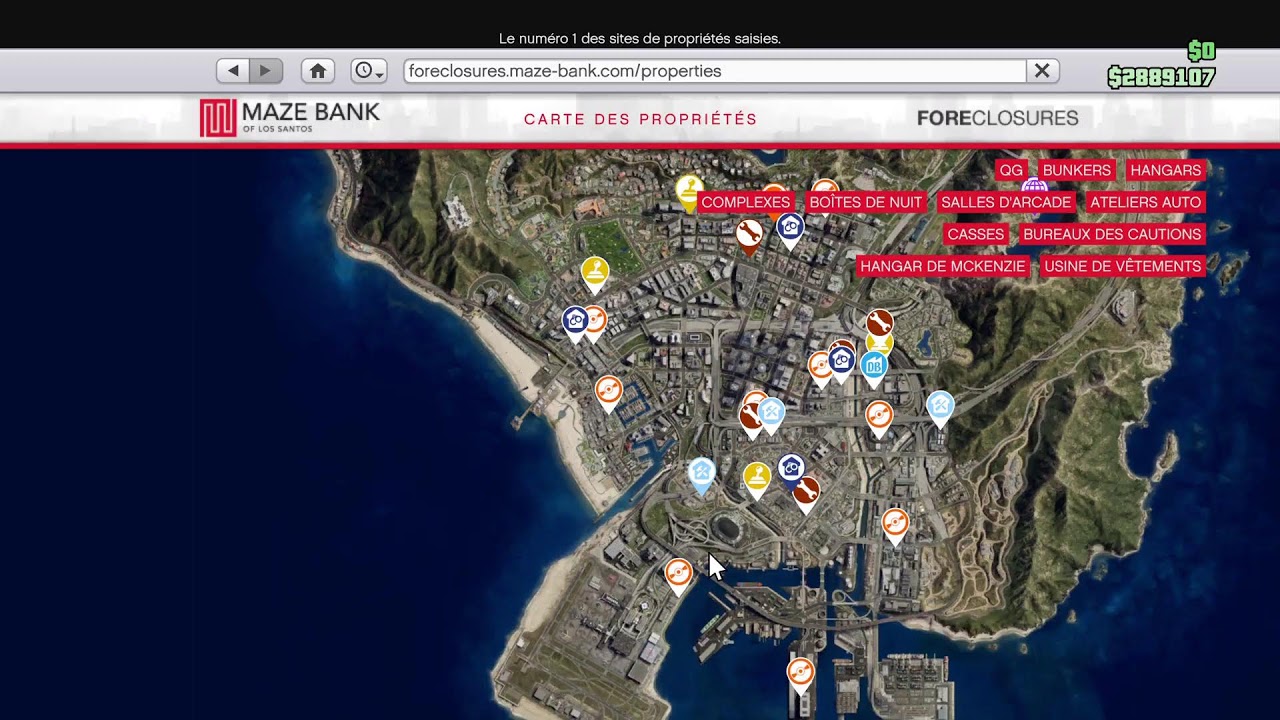The width and height of the screenshot is (1280, 720).
Task: Select the orange disc marker beside the mouse cursor
Action: tap(679, 576)
